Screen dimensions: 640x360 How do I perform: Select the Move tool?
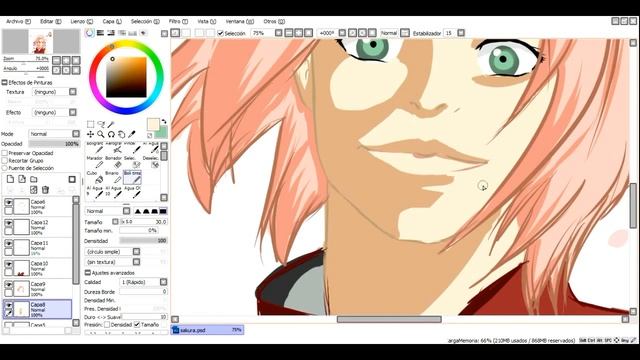point(90,134)
